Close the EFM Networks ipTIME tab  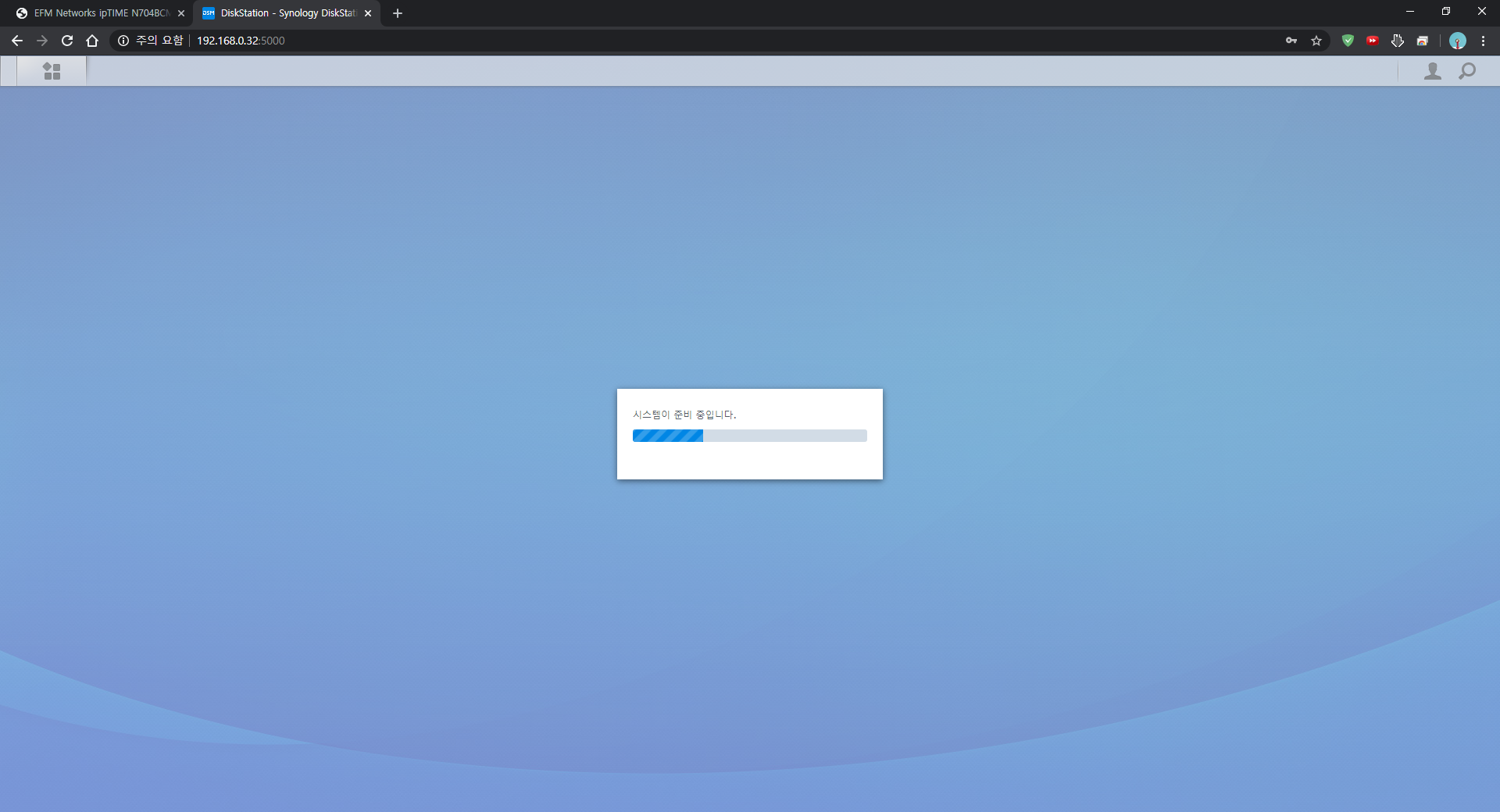[181, 13]
